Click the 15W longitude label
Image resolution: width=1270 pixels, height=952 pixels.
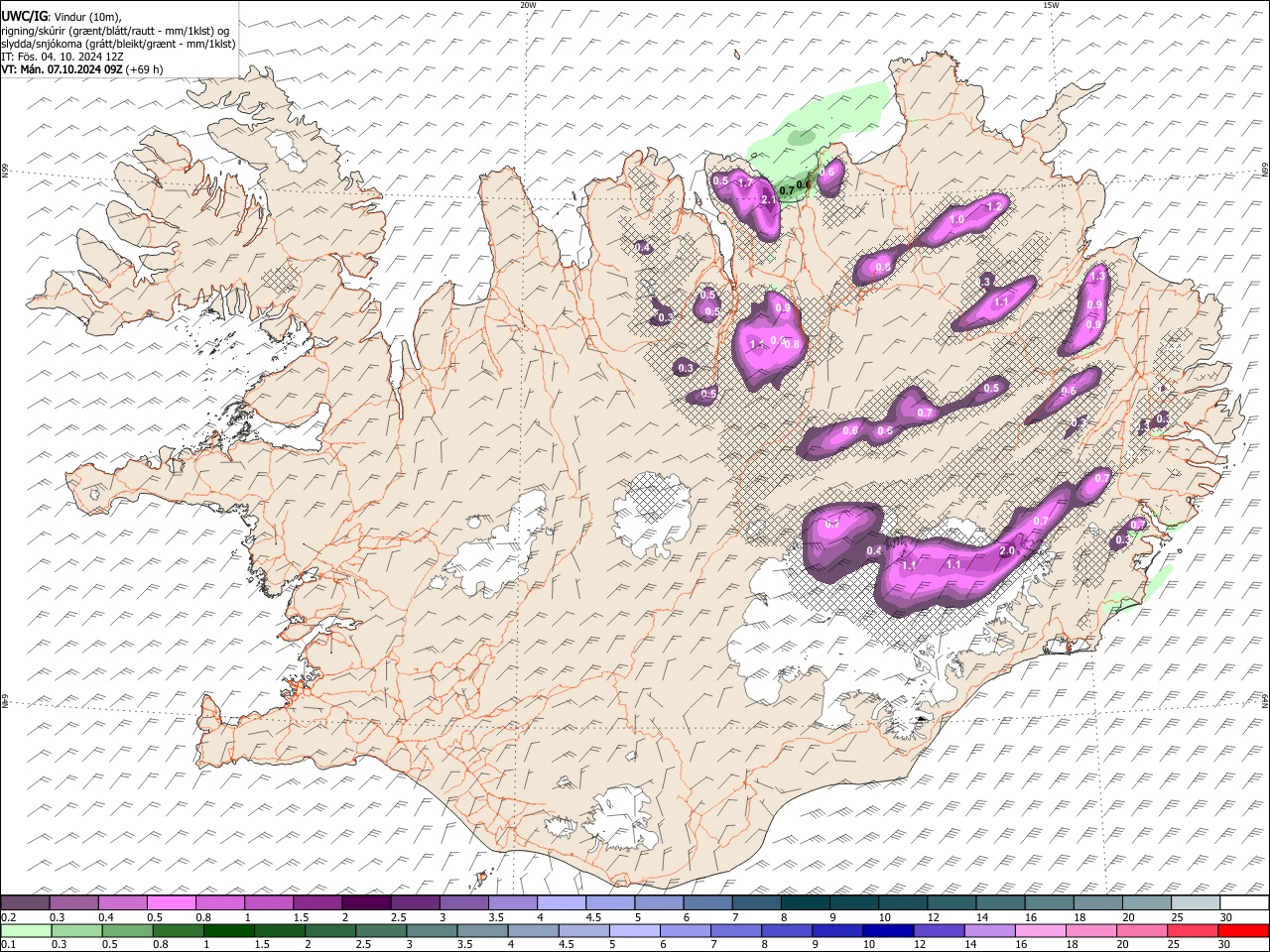point(1051,5)
